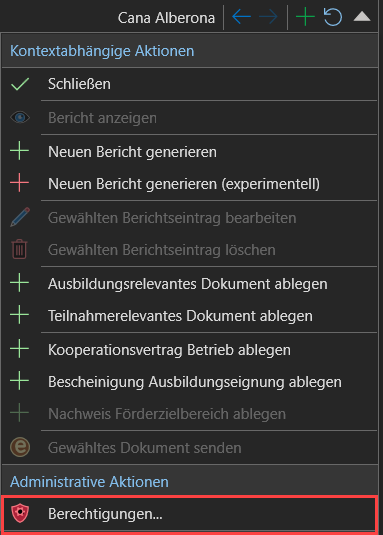The width and height of the screenshot is (383, 535).
Task: Click the green plus icon in header
Action: [x=305, y=17]
